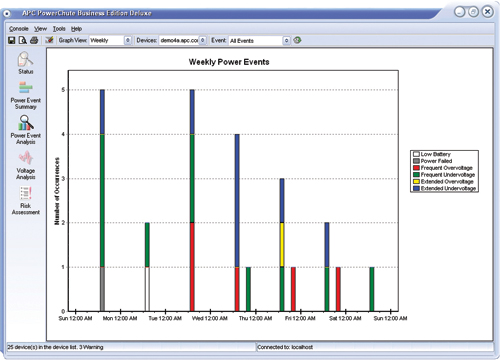Click the red Frequent Overvoltage legend swatch
This screenshot has height=360, width=500.
tap(416, 168)
